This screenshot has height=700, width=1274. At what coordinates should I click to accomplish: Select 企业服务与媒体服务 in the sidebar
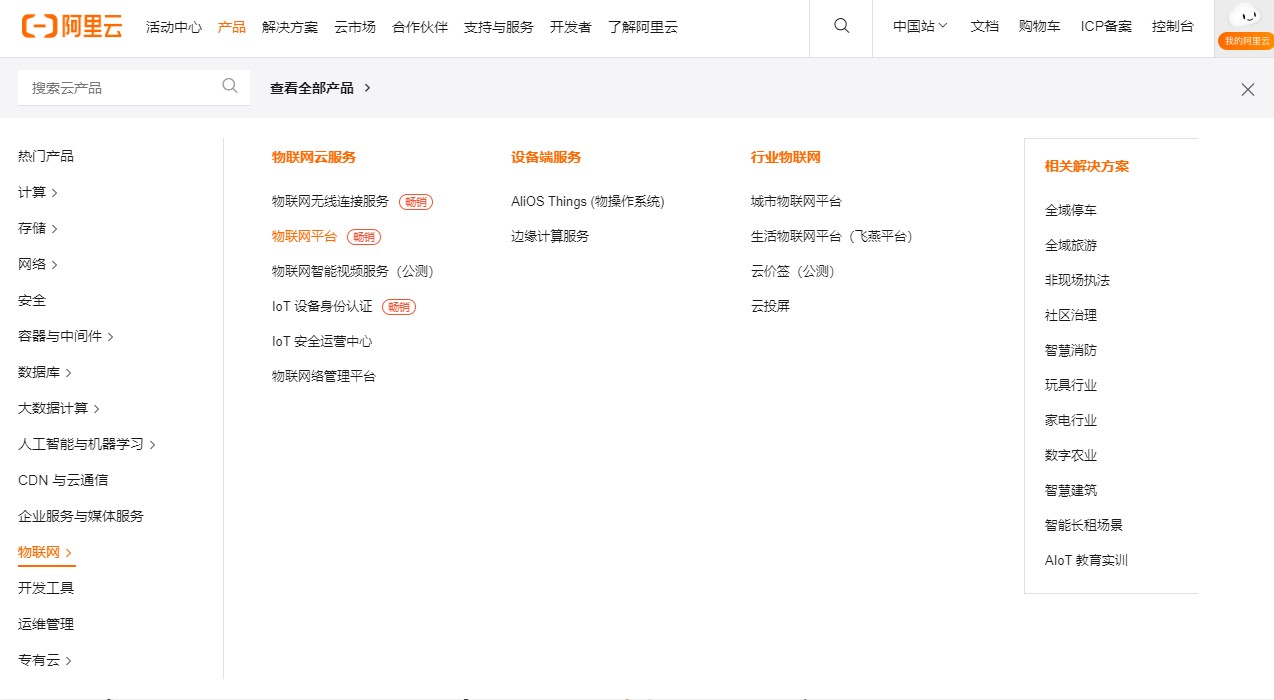pos(81,516)
